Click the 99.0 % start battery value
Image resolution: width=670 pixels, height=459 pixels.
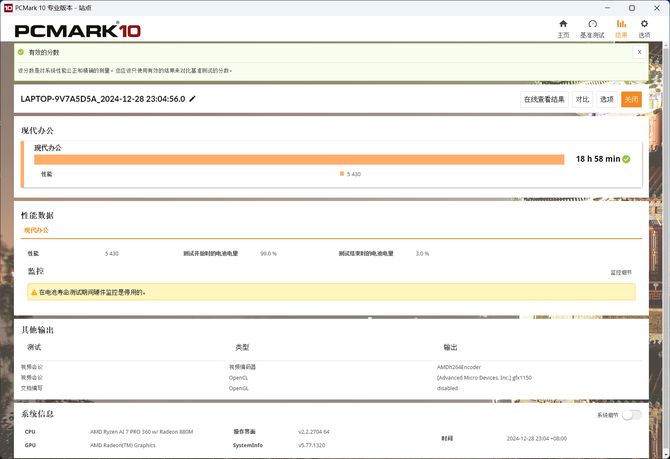click(268, 253)
